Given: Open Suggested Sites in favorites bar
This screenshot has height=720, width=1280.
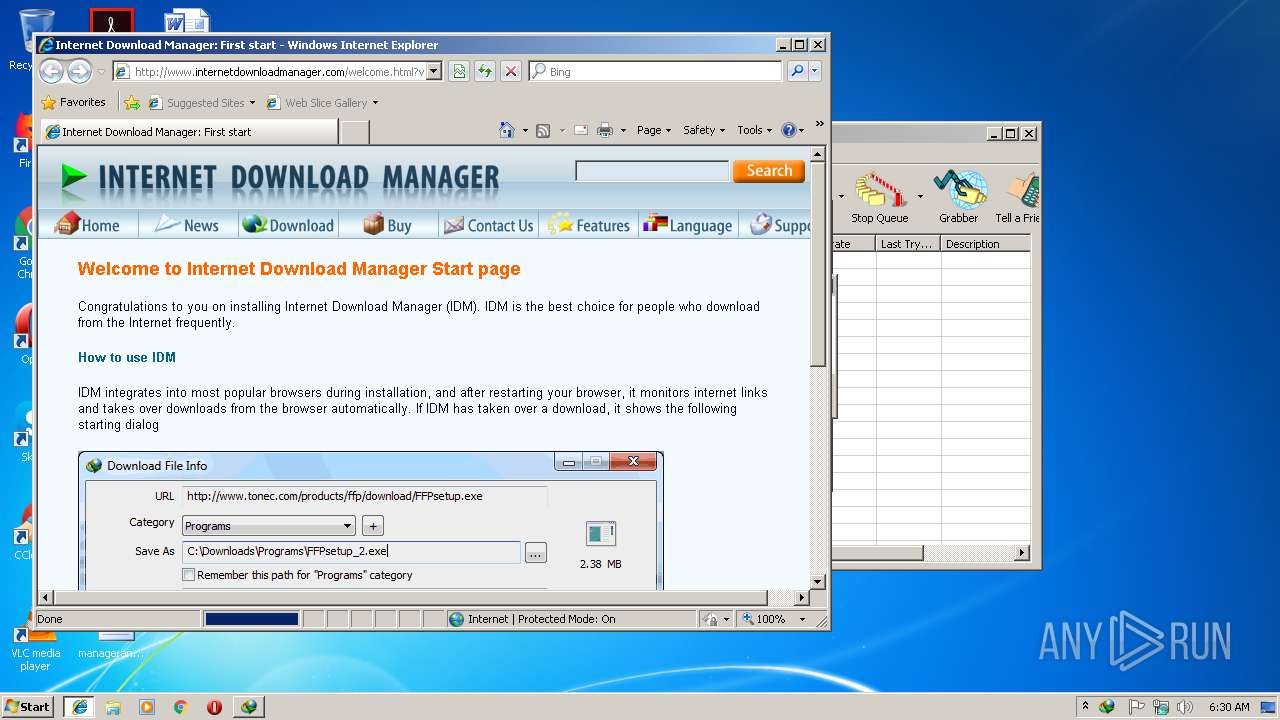Looking at the screenshot, I should point(201,102).
